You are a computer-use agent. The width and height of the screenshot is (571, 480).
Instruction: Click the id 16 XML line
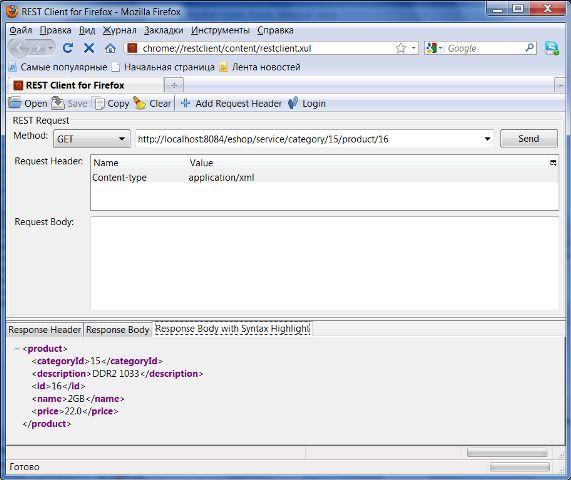click(59, 386)
